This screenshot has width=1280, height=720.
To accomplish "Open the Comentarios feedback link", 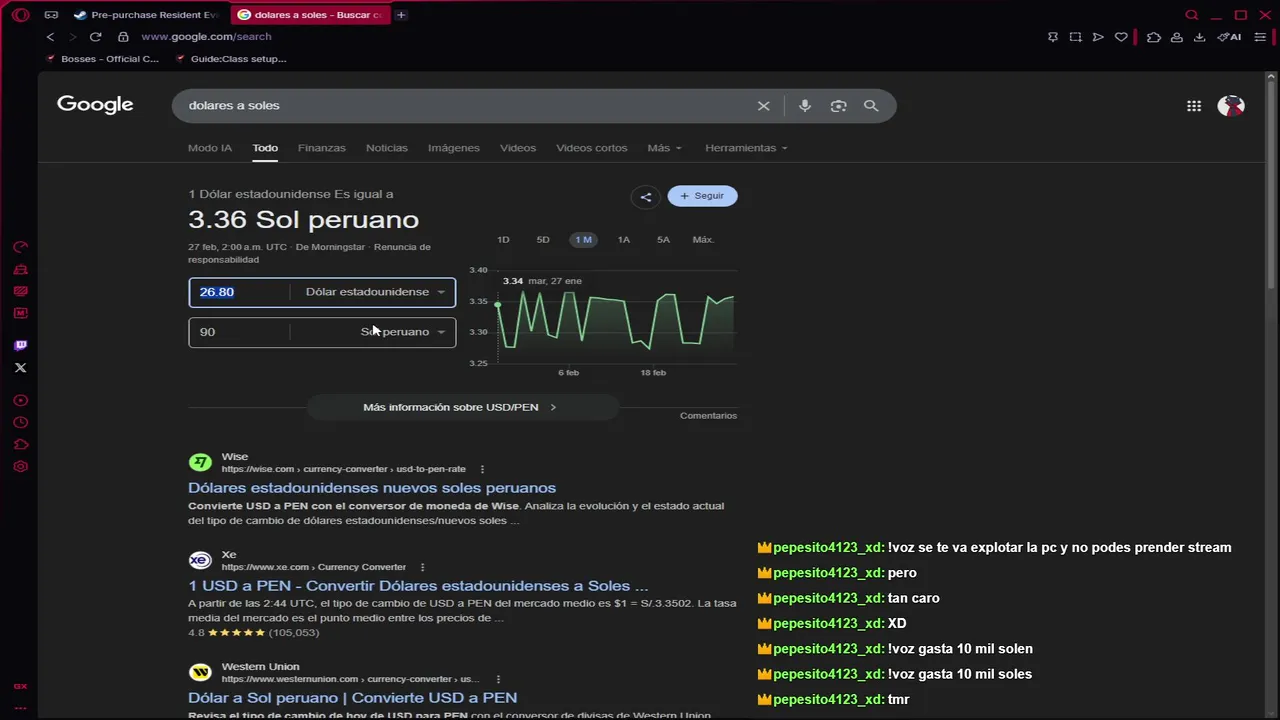I will [x=708, y=416].
